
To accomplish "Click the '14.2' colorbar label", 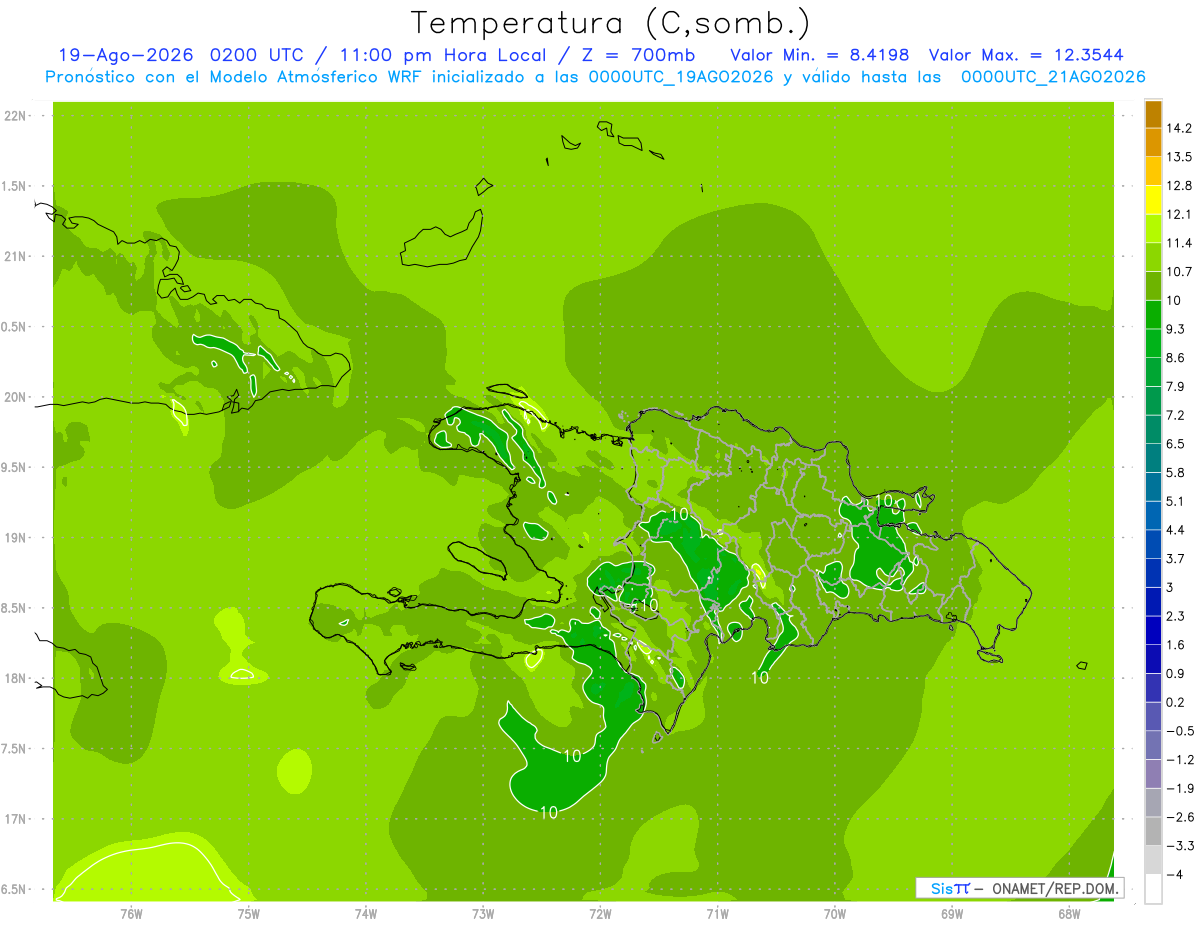I will click(x=1180, y=128).
